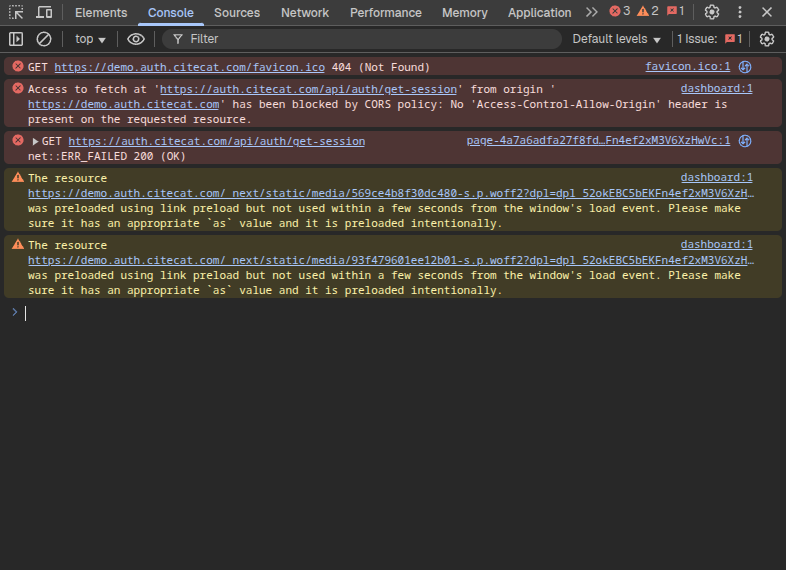786x570 pixels.
Task: Show more tabs with the double chevron
Action: (x=591, y=12)
